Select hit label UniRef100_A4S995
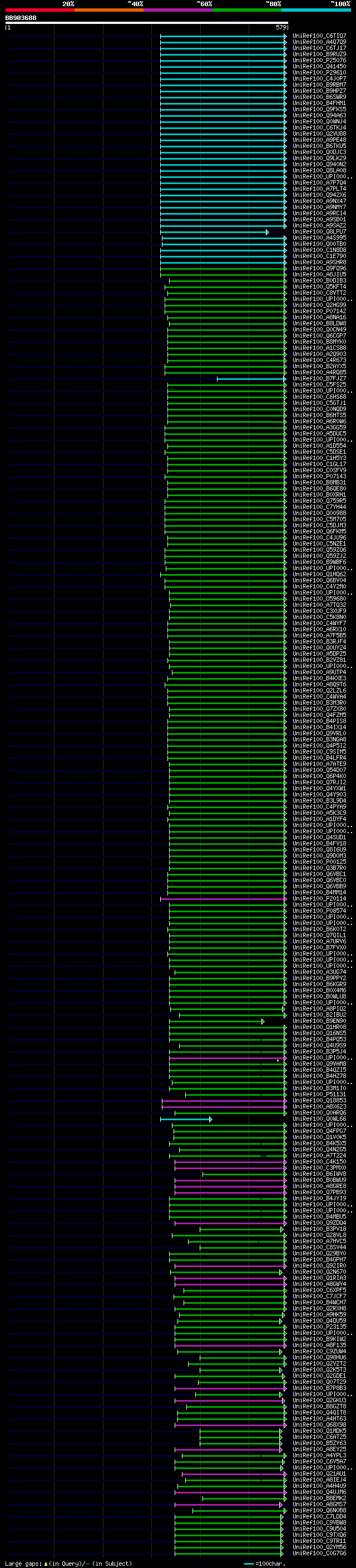Image resolution: width=356 pixels, height=1568 pixels. click(x=319, y=238)
